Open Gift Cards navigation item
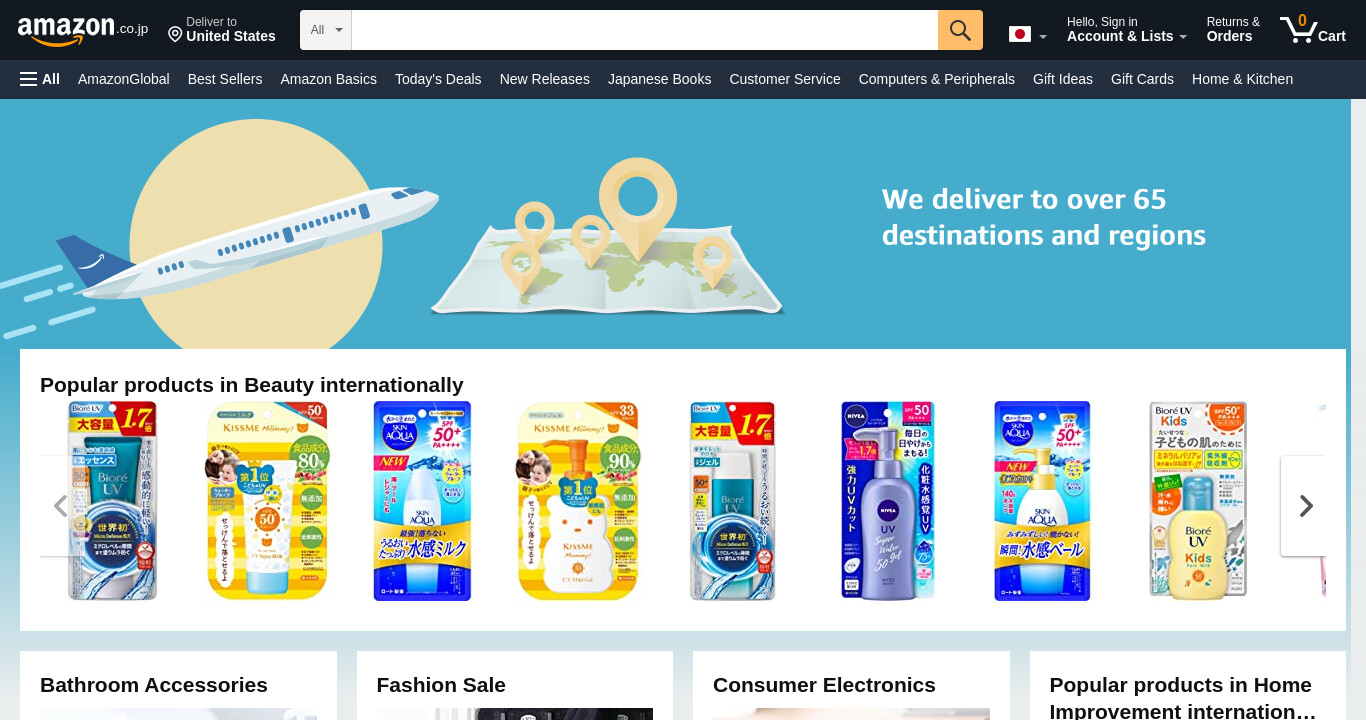Screen dimensions: 1366x720 click(1142, 79)
